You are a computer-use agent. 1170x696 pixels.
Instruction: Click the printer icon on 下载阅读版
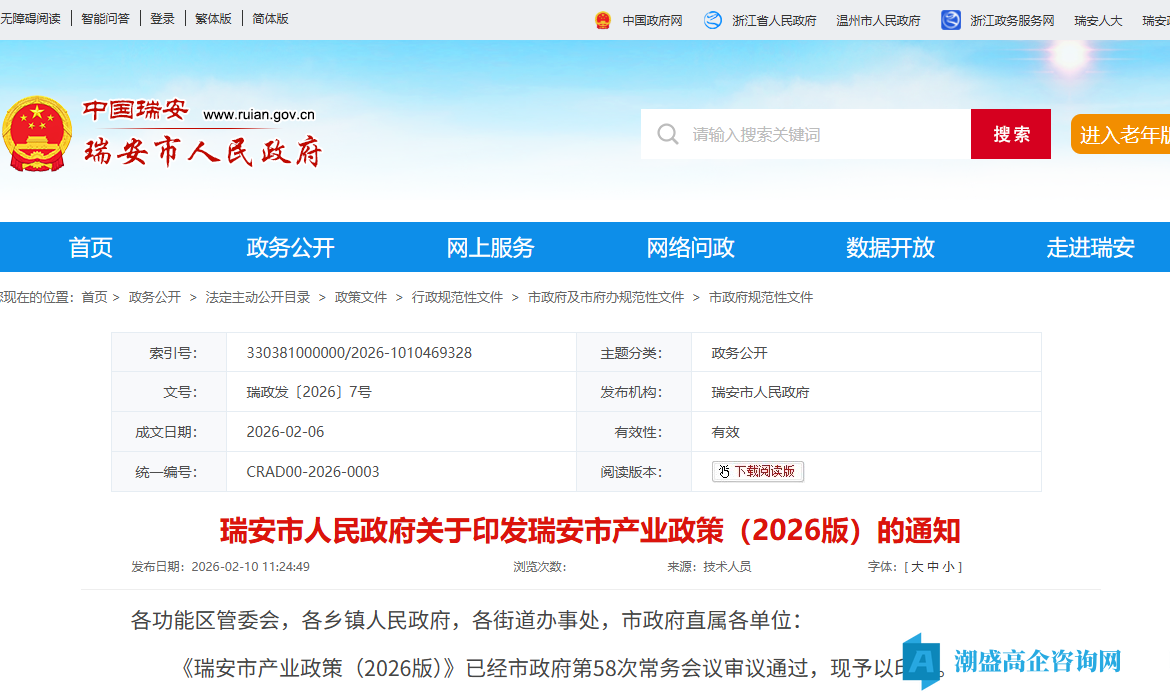pyautogui.click(x=723, y=471)
